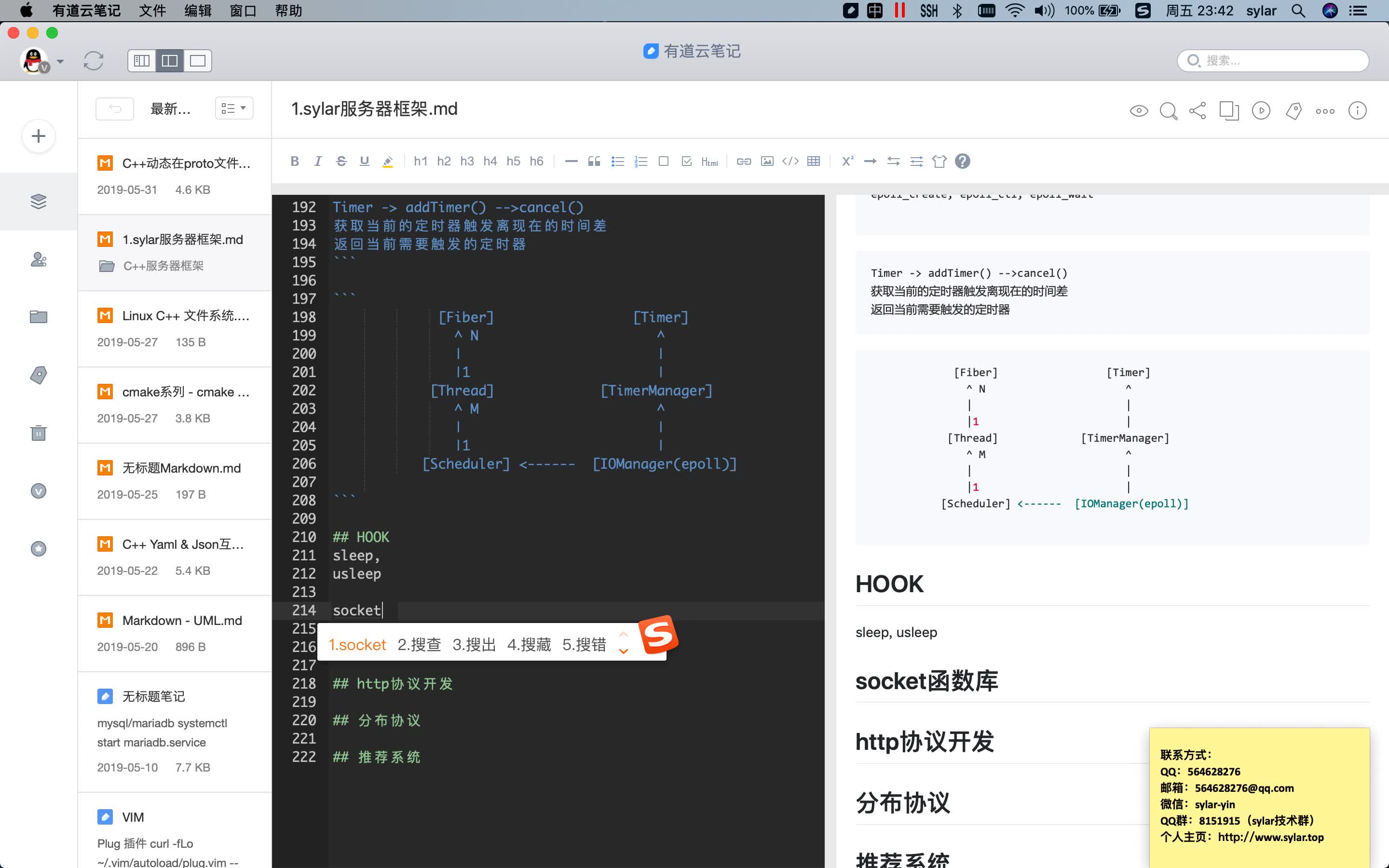Open the list view options dropdown
This screenshot has height=868, width=1389.
point(234,108)
